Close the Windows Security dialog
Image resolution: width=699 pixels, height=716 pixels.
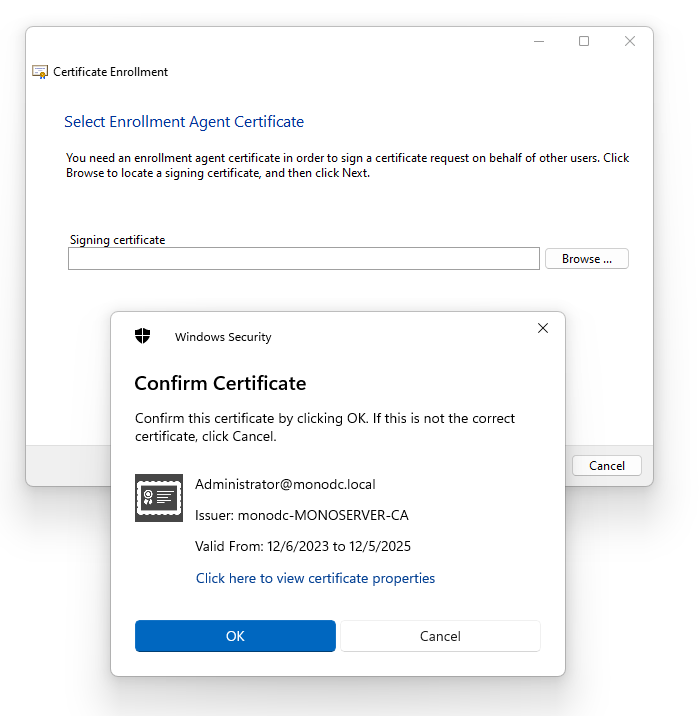point(543,328)
